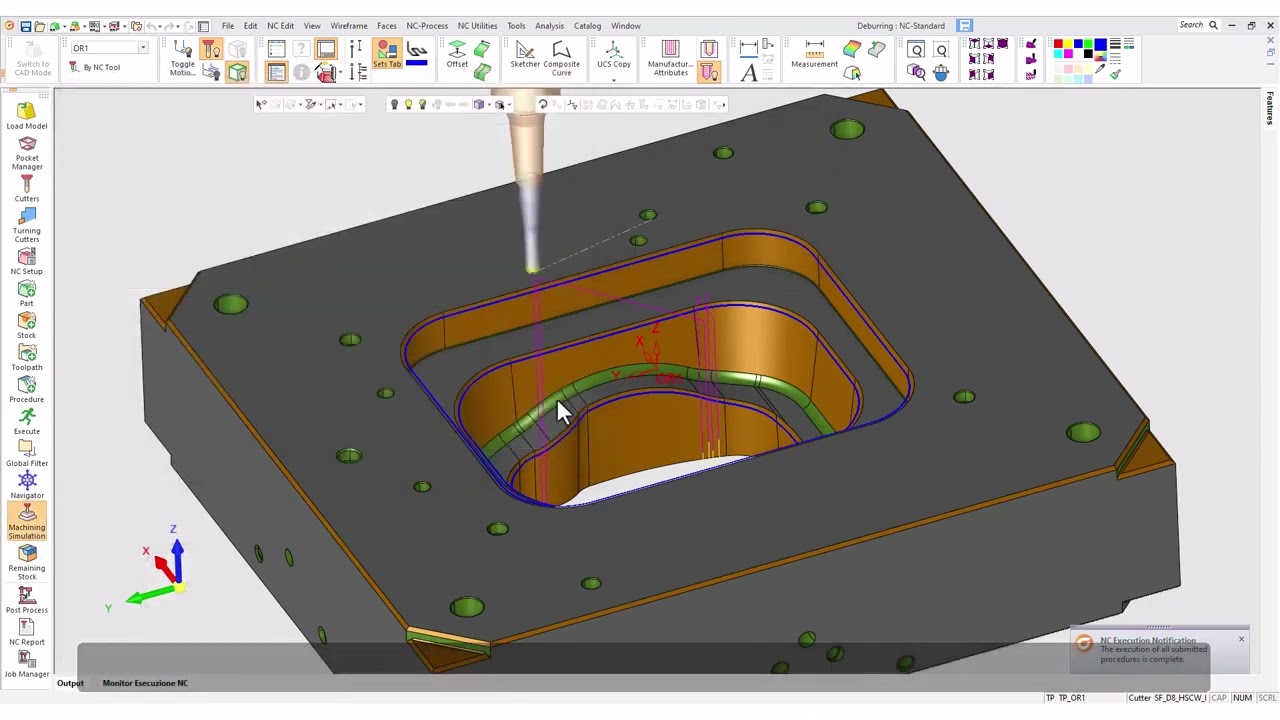Click the text annotation A icon
Viewport: 1280px width, 720px height.
(748, 72)
